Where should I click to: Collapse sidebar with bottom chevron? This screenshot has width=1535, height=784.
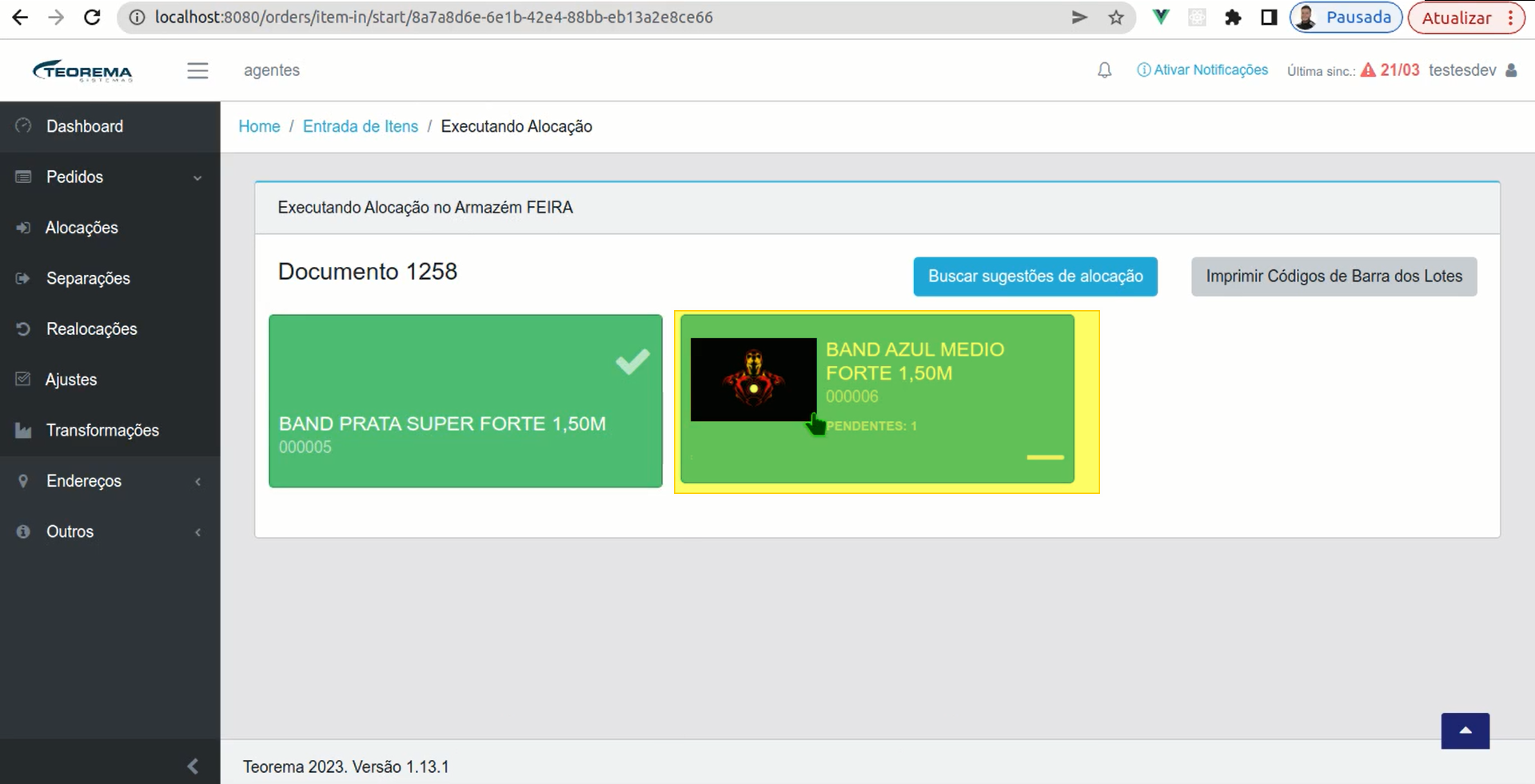[193, 766]
